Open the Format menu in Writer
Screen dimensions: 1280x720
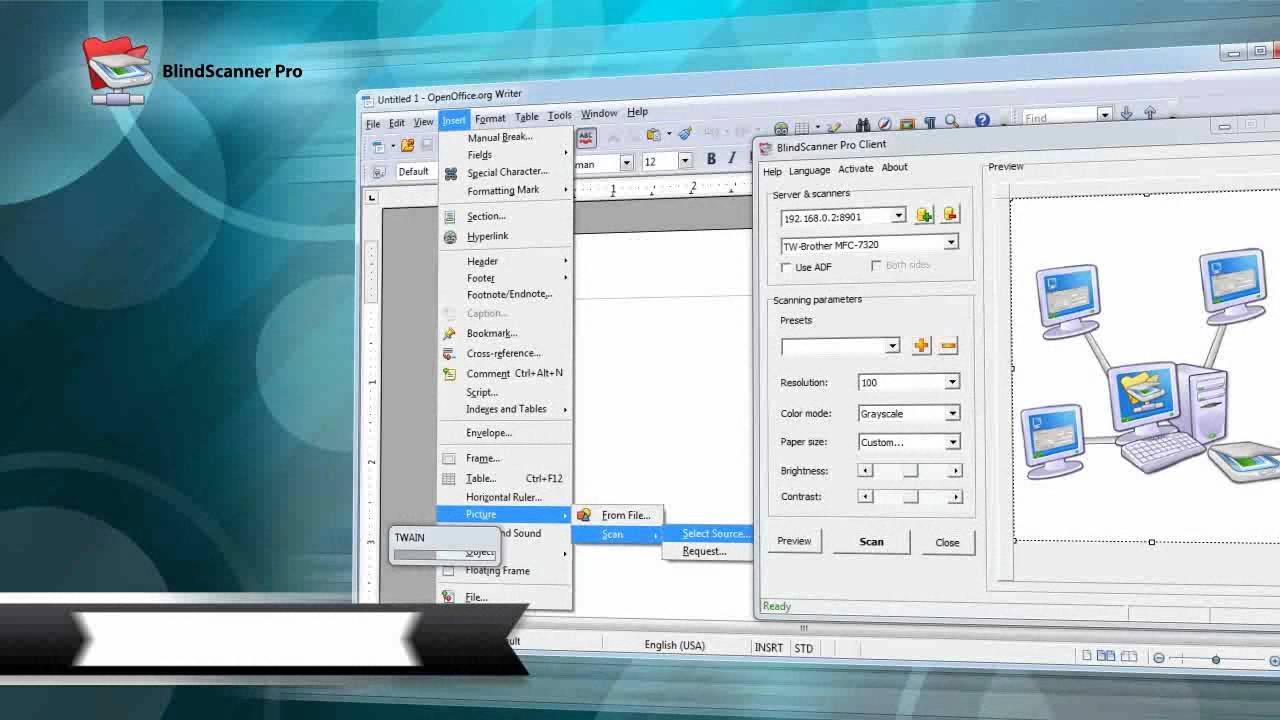pyautogui.click(x=490, y=118)
